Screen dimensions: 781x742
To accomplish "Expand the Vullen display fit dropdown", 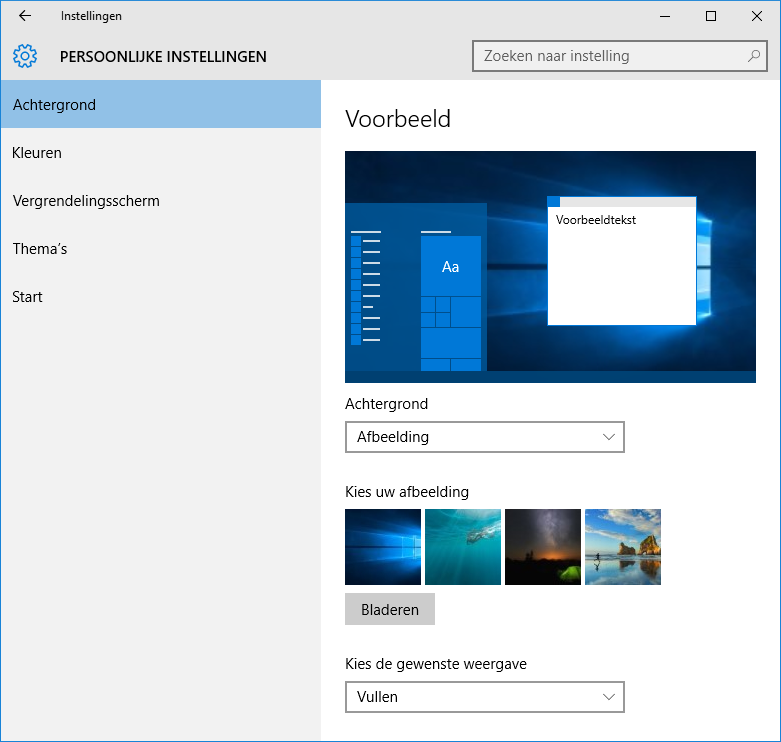I will click(x=484, y=697).
